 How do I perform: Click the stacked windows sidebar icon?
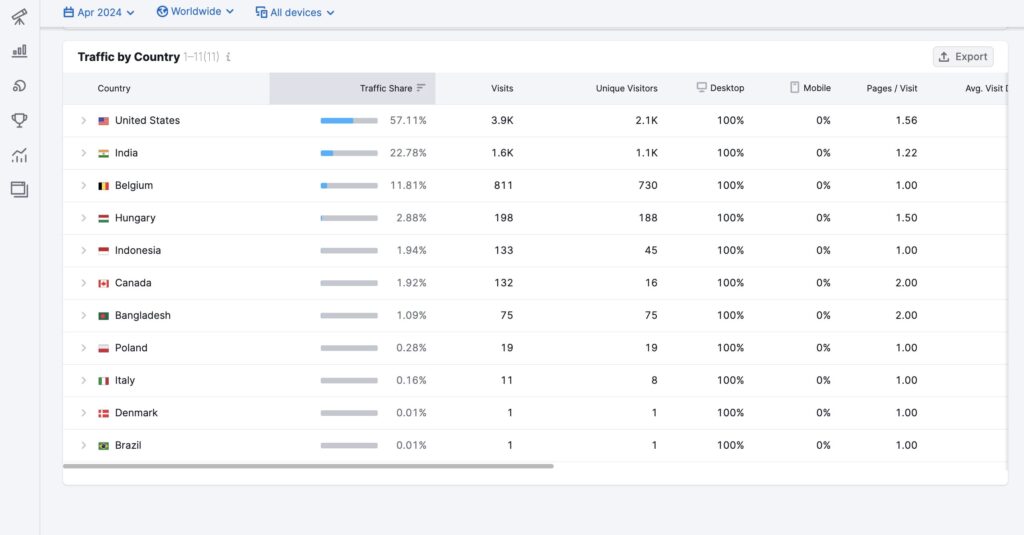click(19, 189)
